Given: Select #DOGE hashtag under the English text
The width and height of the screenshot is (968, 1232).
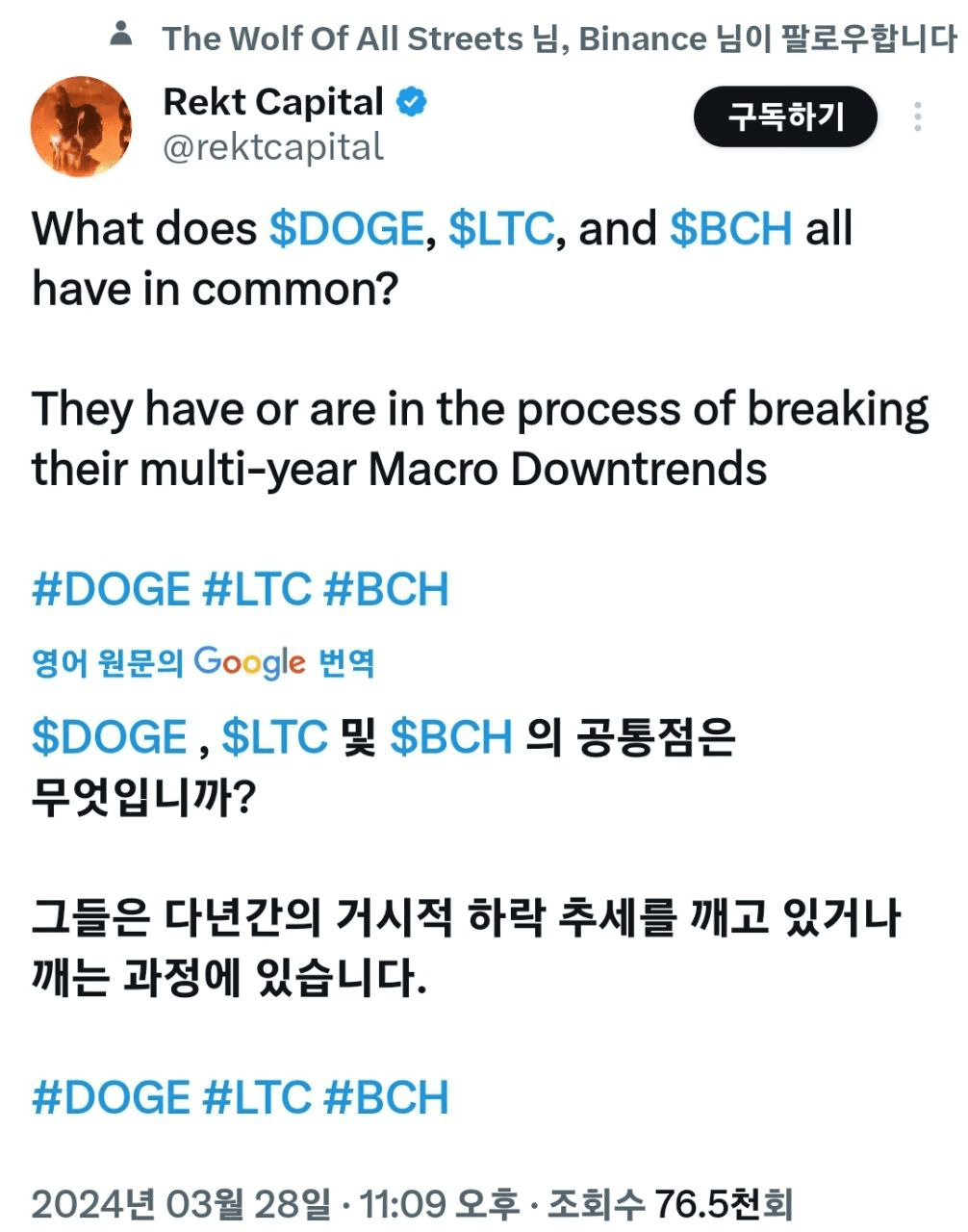Looking at the screenshot, I should coord(111,589).
